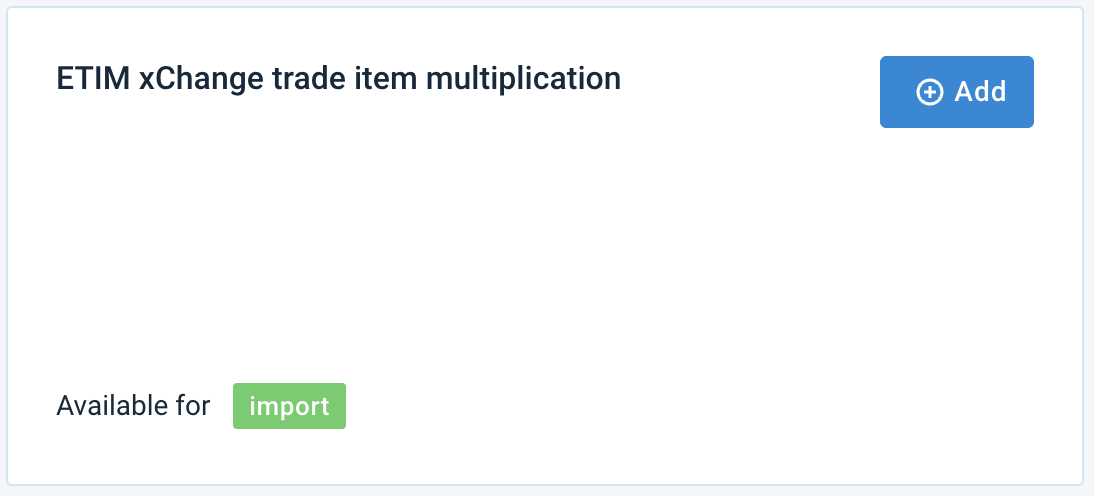Select the Available for text
The image size is (1094, 496).
point(133,406)
